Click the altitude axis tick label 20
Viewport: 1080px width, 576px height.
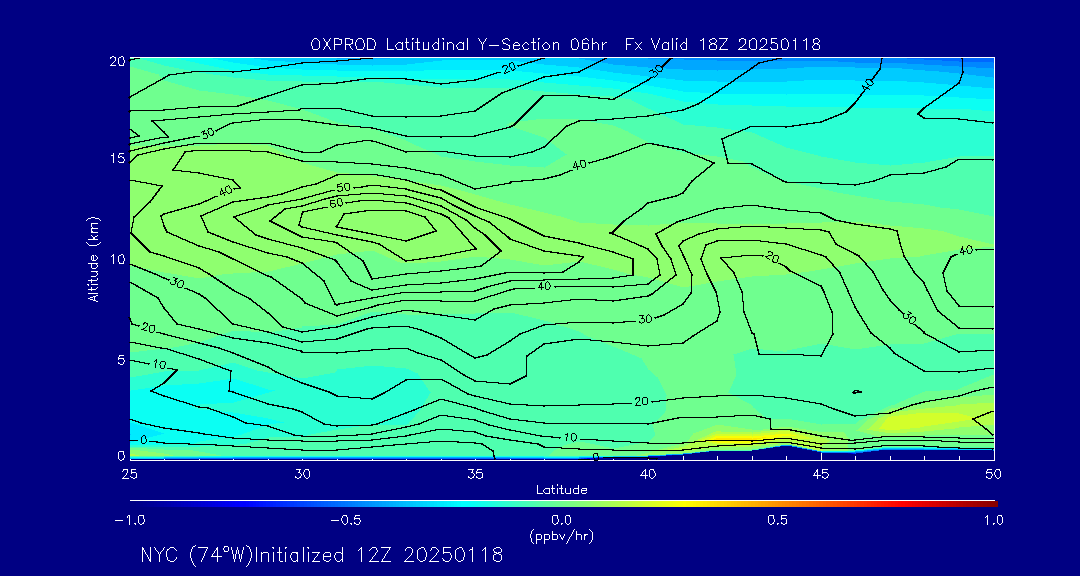117,61
